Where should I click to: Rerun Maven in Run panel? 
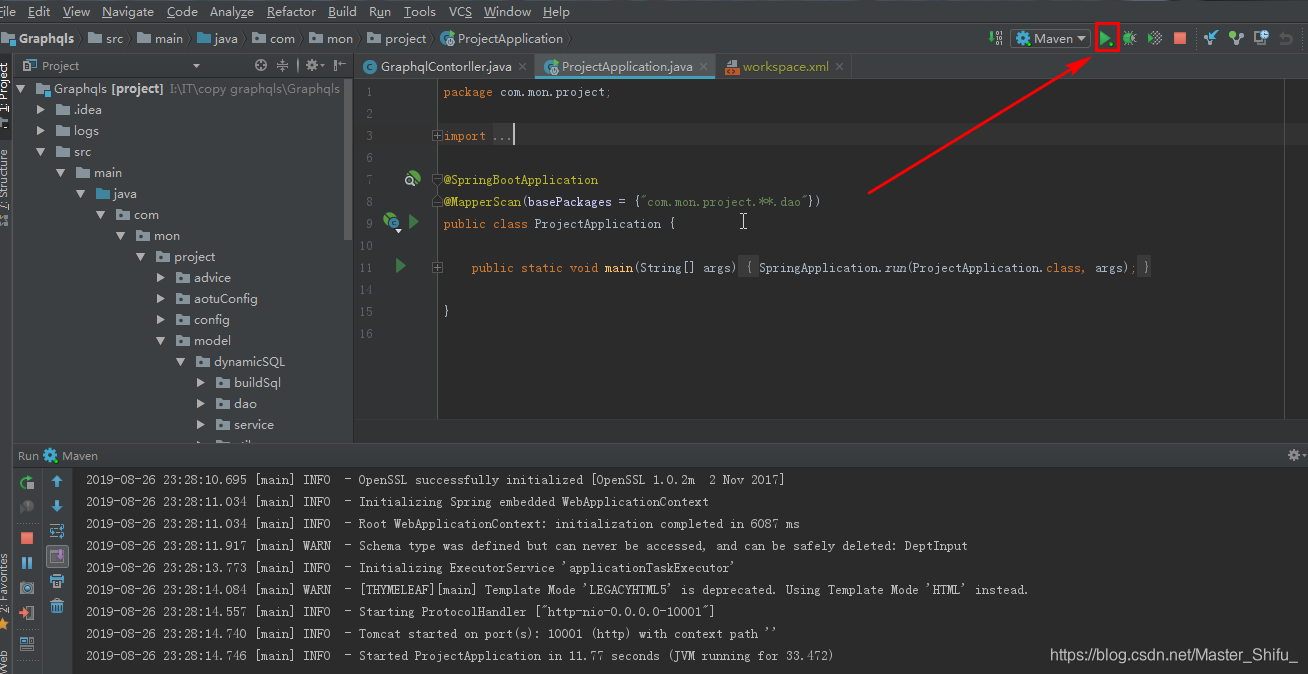point(27,482)
